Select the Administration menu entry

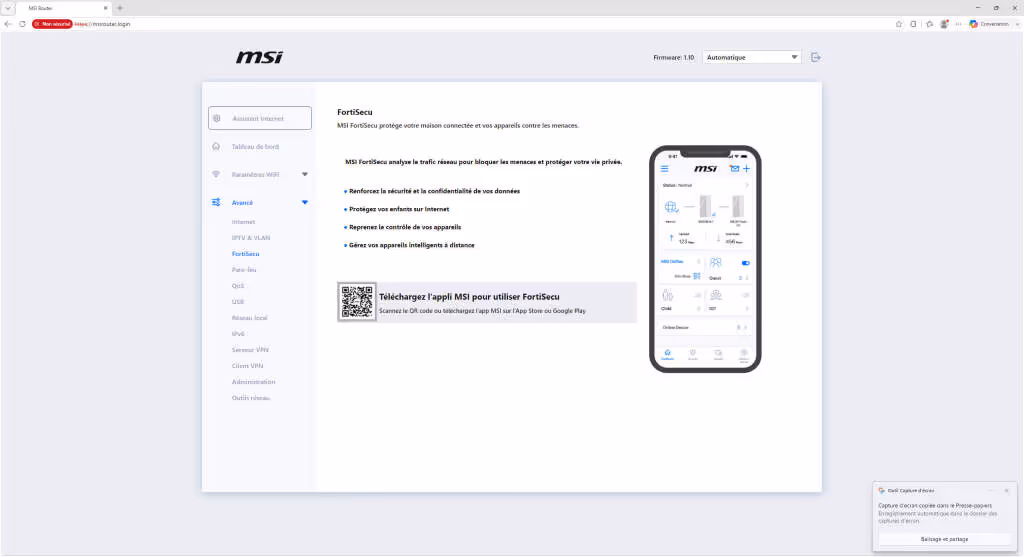point(253,382)
